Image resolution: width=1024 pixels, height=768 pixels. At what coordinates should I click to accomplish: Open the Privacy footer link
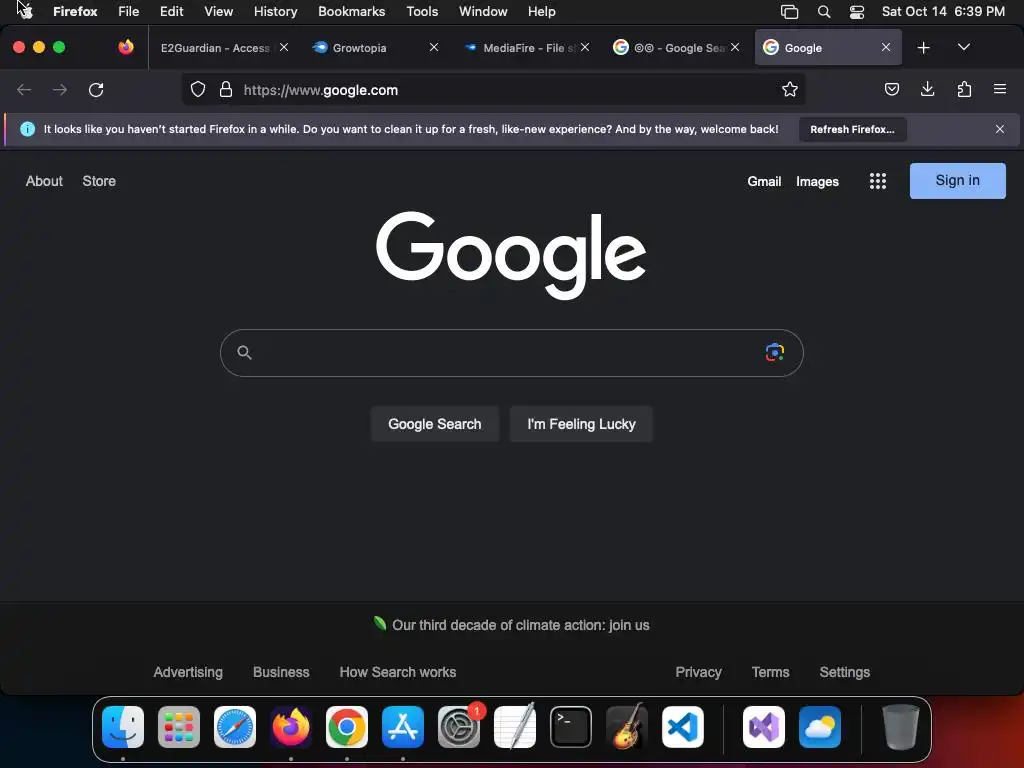(698, 672)
